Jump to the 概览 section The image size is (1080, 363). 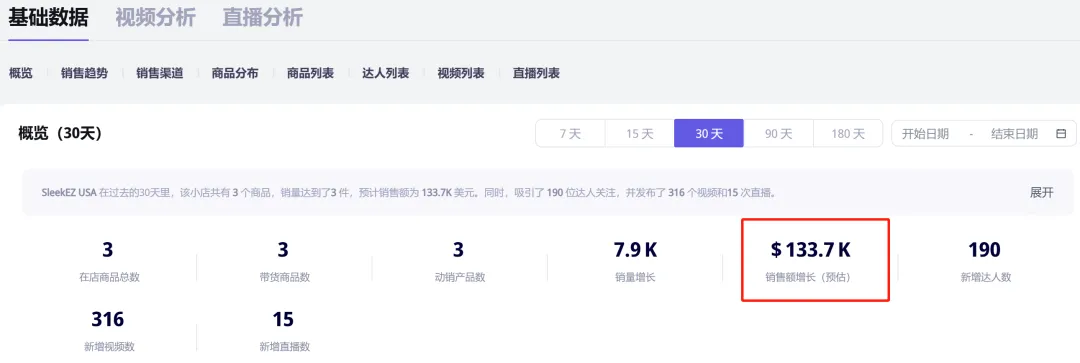[x=21, y=73]
